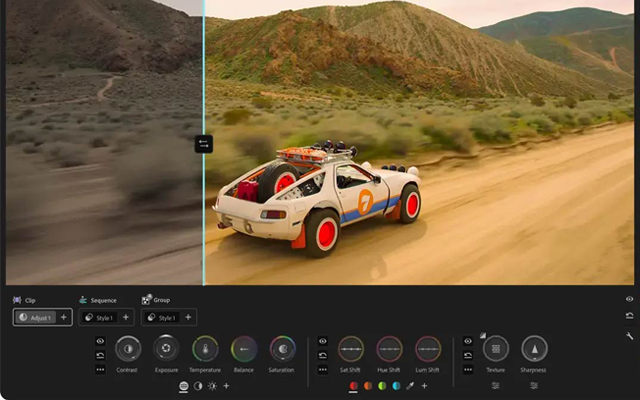The height and width of the screenshot is (400, 640).
Task: Select the Sequence tab
Action: 98,300
